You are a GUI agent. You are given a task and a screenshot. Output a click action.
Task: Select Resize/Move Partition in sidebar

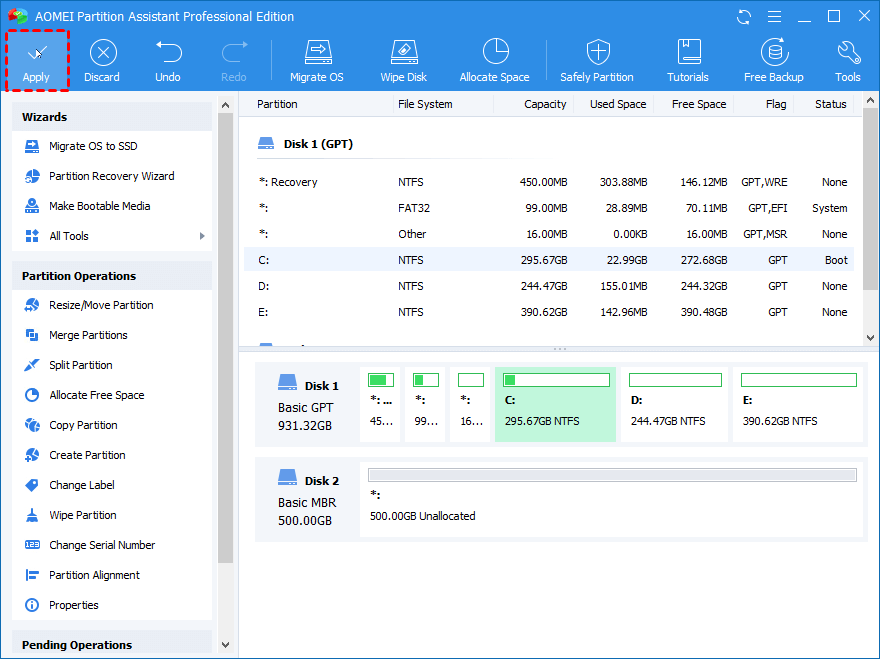coord(101,305)
